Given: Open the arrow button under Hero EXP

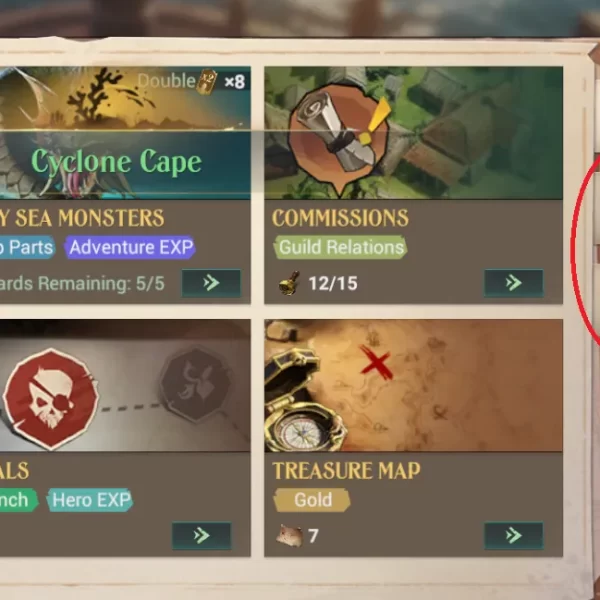Looking at the screenshot, I should click(x=202, y=536).
